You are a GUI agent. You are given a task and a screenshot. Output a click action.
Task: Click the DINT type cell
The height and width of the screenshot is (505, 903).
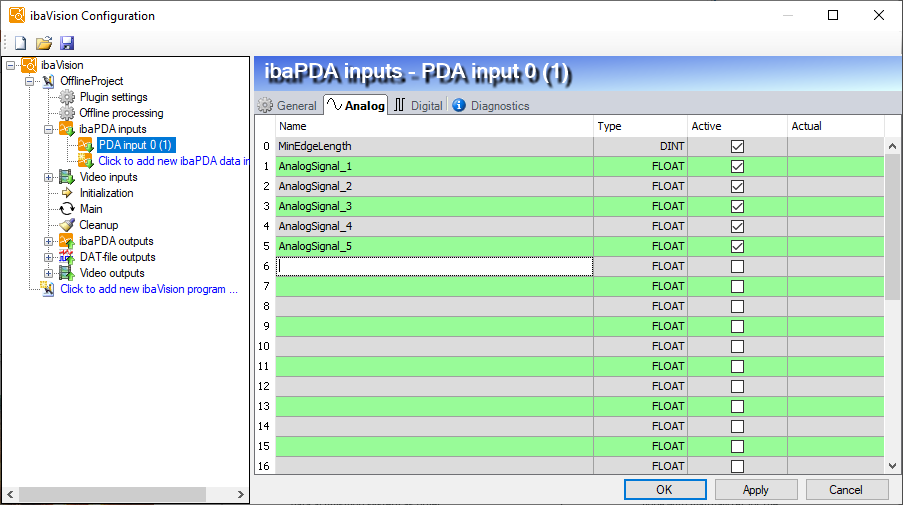pyautogui.click(x=640, y=146)
